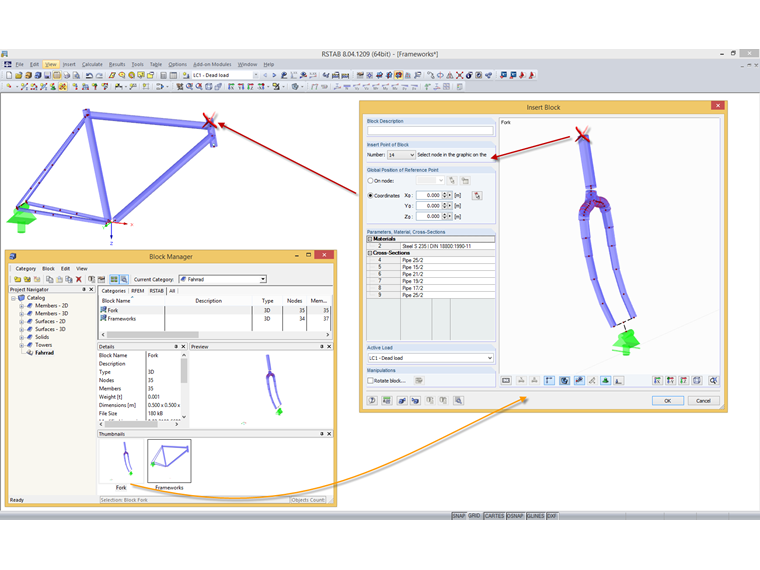
Task: Click the New model icon in the main toolbar
Action: point(9,75)
